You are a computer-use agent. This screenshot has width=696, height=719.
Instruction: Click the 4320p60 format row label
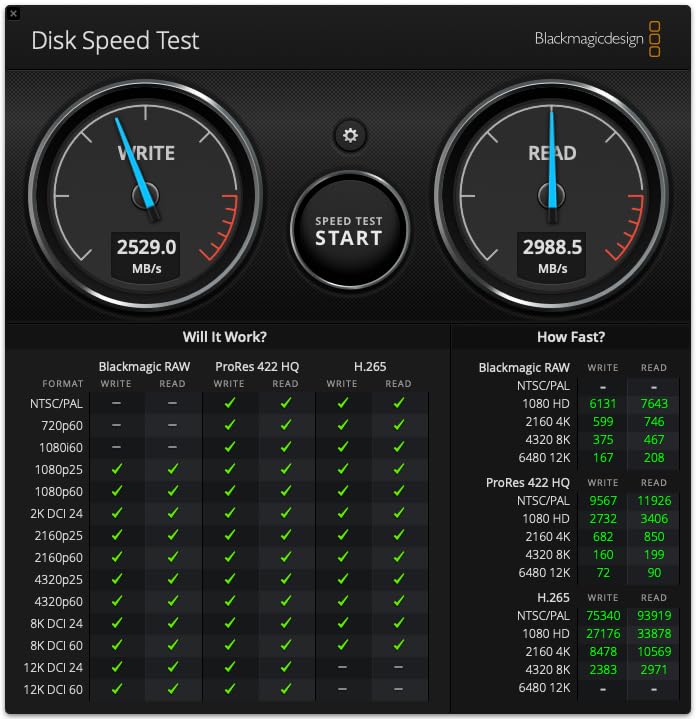59,602
